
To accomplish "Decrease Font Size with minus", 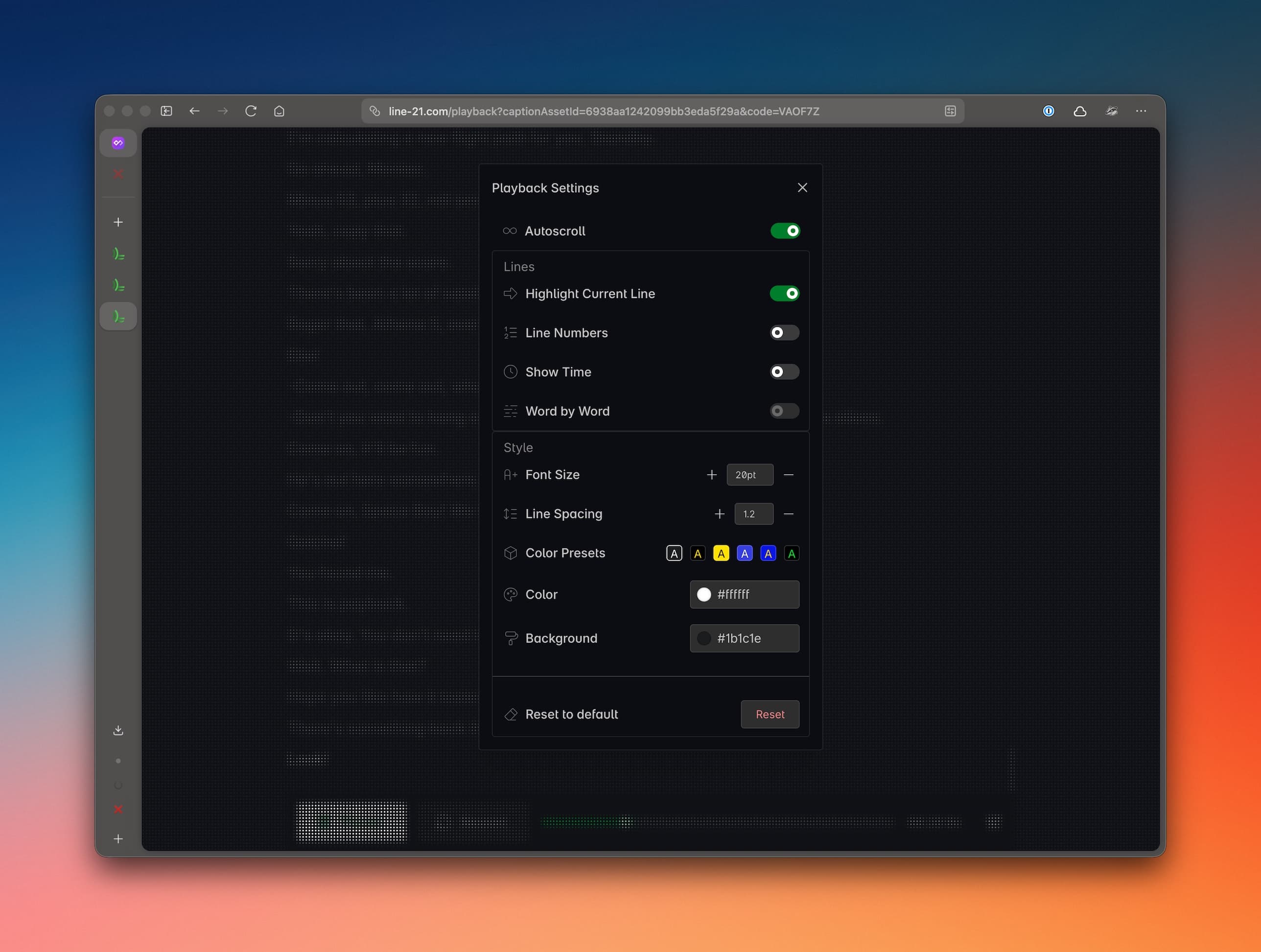I will pos(789,475).
